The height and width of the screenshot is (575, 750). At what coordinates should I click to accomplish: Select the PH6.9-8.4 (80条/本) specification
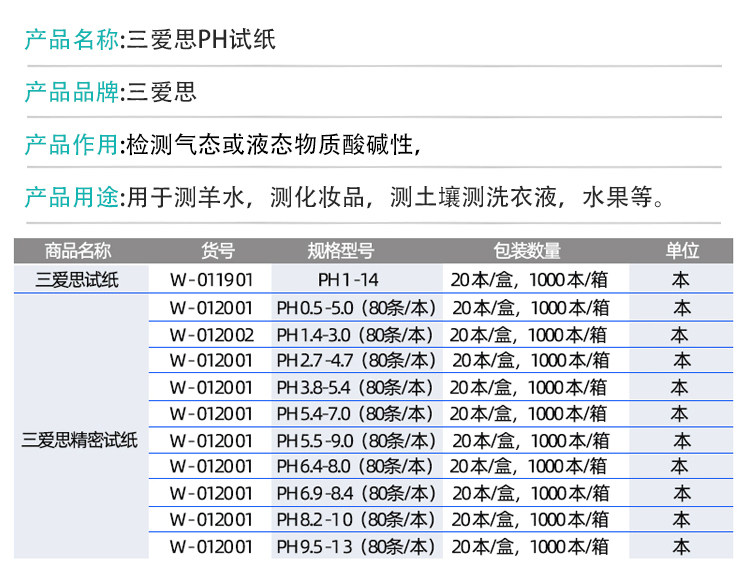click(x=356, y=494)
